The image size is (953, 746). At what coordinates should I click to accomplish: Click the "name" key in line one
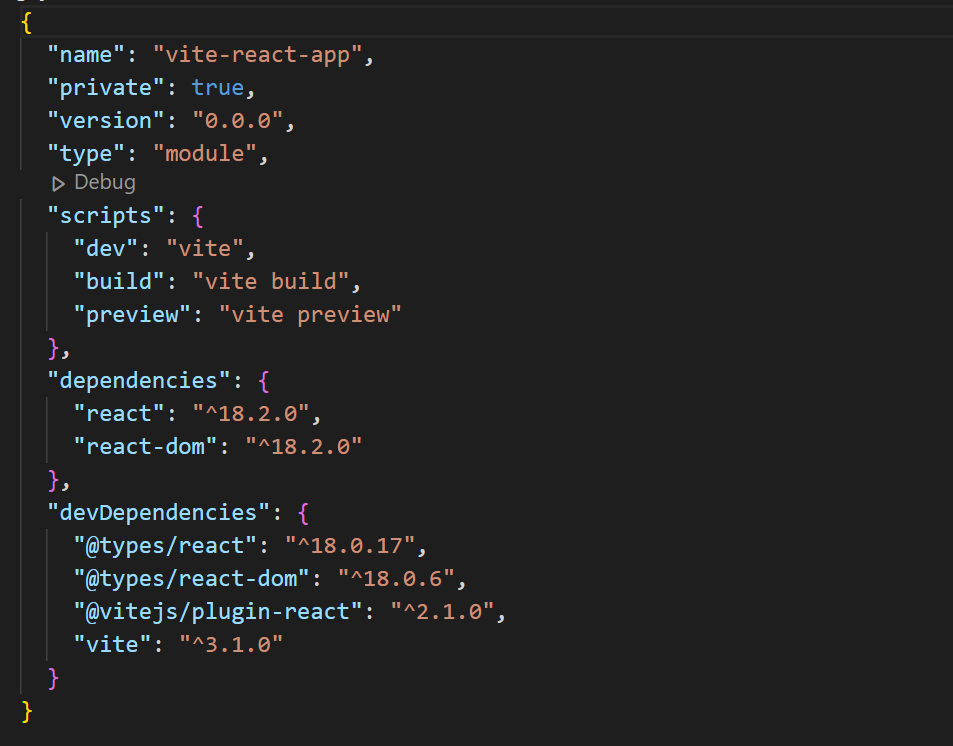tap(87, 55)
